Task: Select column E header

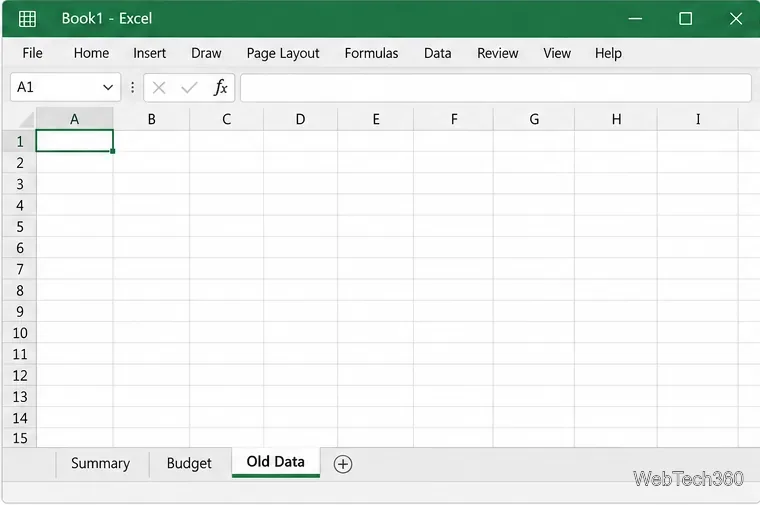Action: pyautogui.click(x=376, y=119)
